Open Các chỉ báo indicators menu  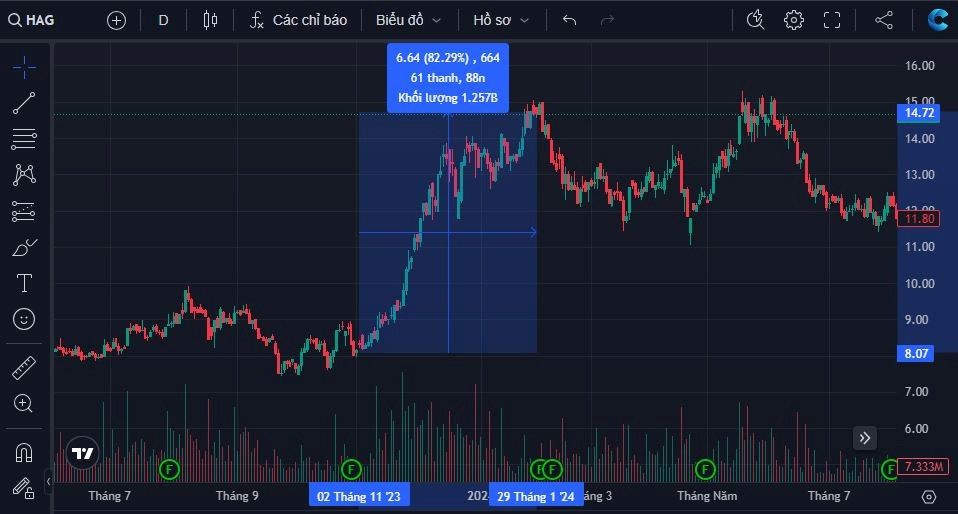(x=298, y=20)
